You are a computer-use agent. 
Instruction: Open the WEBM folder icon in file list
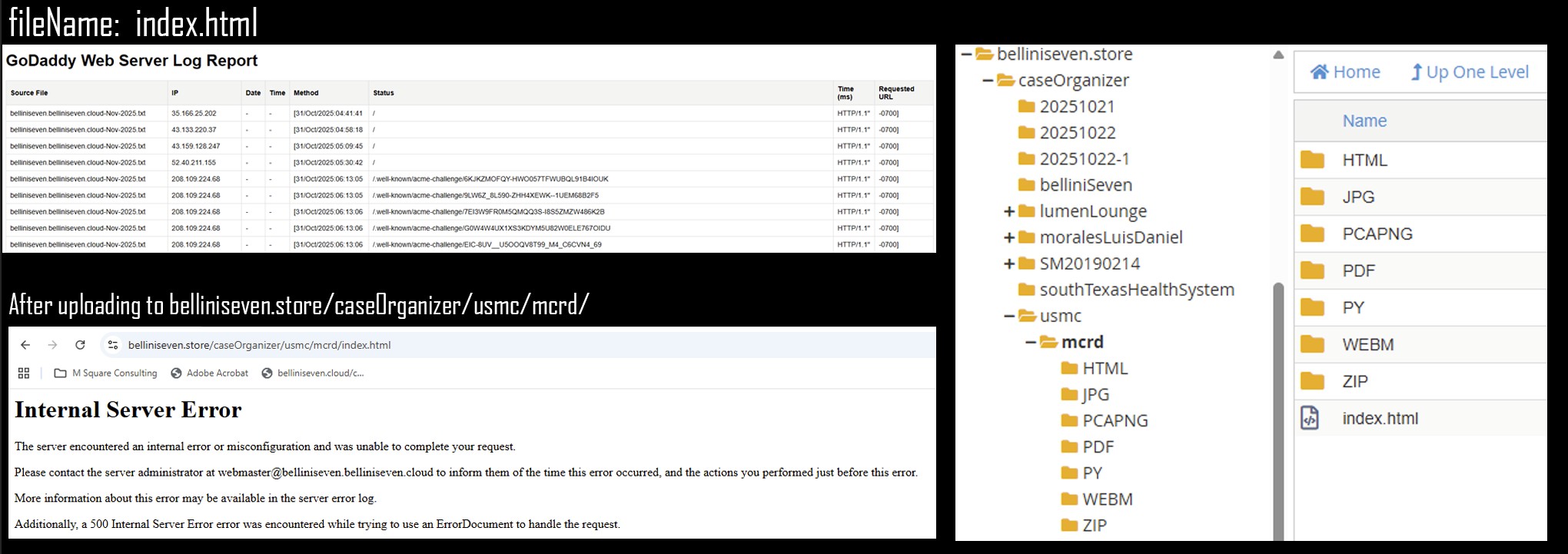click(1312, 344)
